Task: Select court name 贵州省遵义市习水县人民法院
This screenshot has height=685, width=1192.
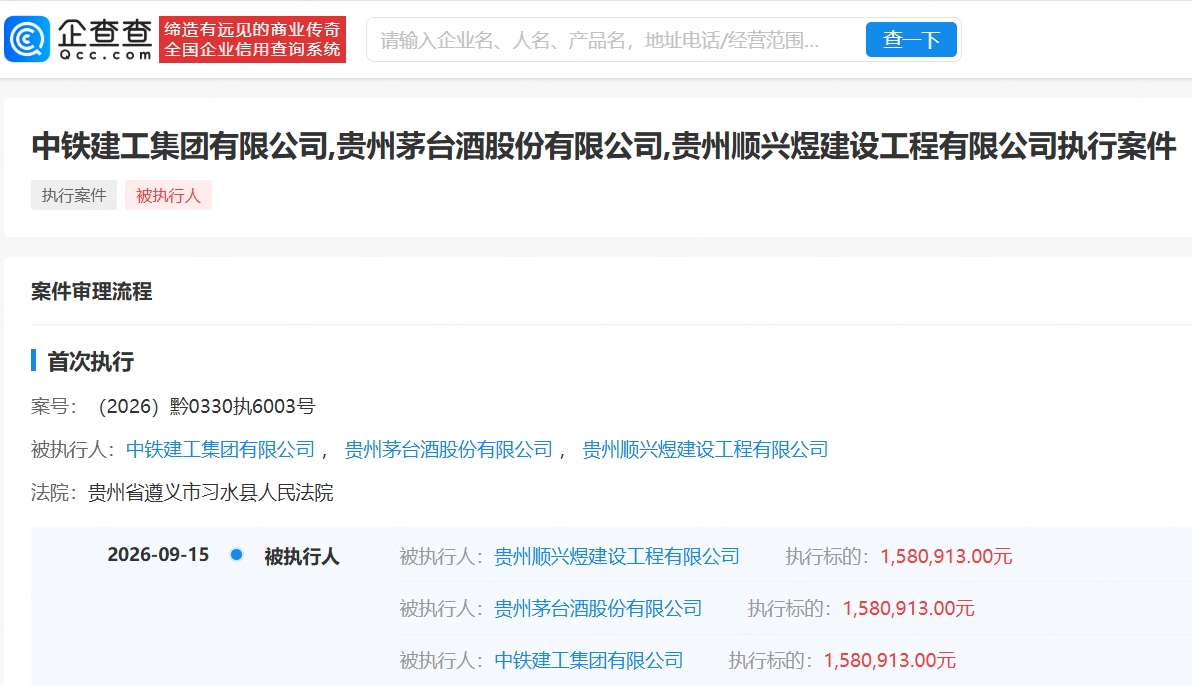Action: coord(211,493)
